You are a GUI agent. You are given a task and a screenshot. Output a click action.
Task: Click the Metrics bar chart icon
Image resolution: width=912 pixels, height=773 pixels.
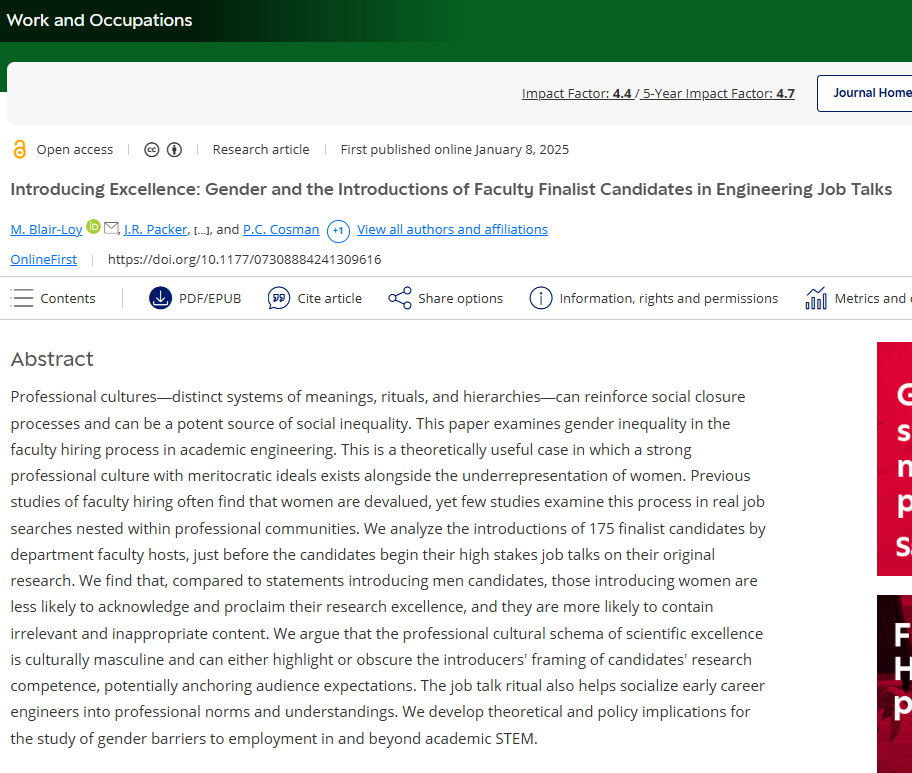(816, 298)
